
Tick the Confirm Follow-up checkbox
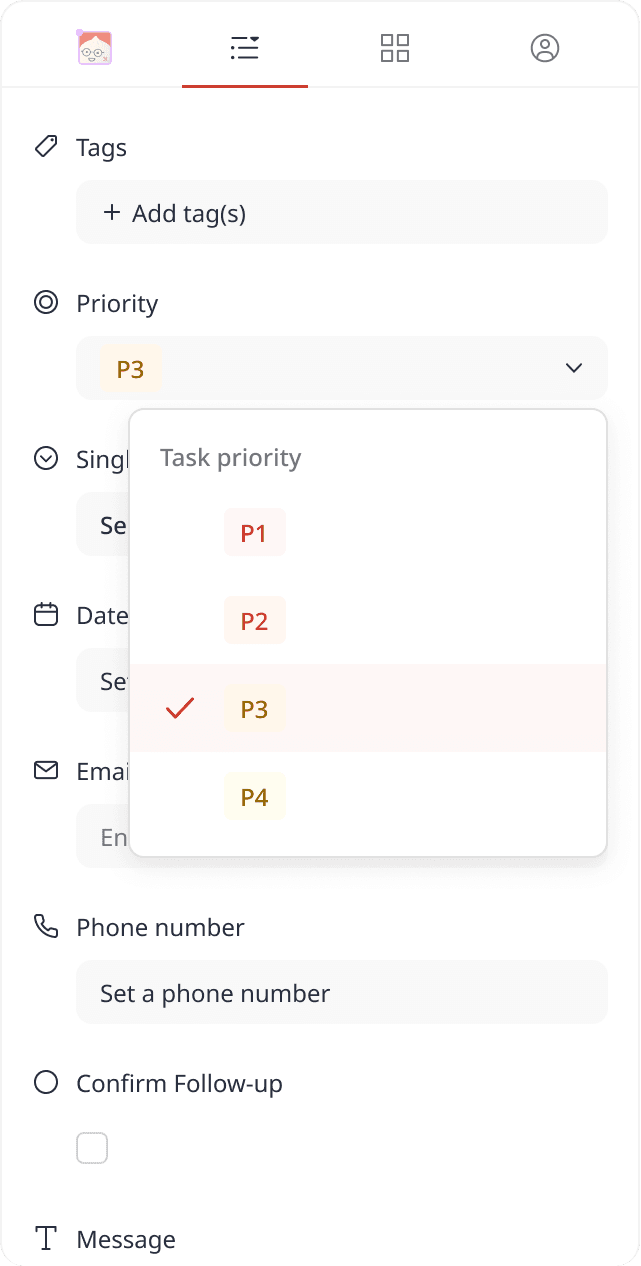92,1148
